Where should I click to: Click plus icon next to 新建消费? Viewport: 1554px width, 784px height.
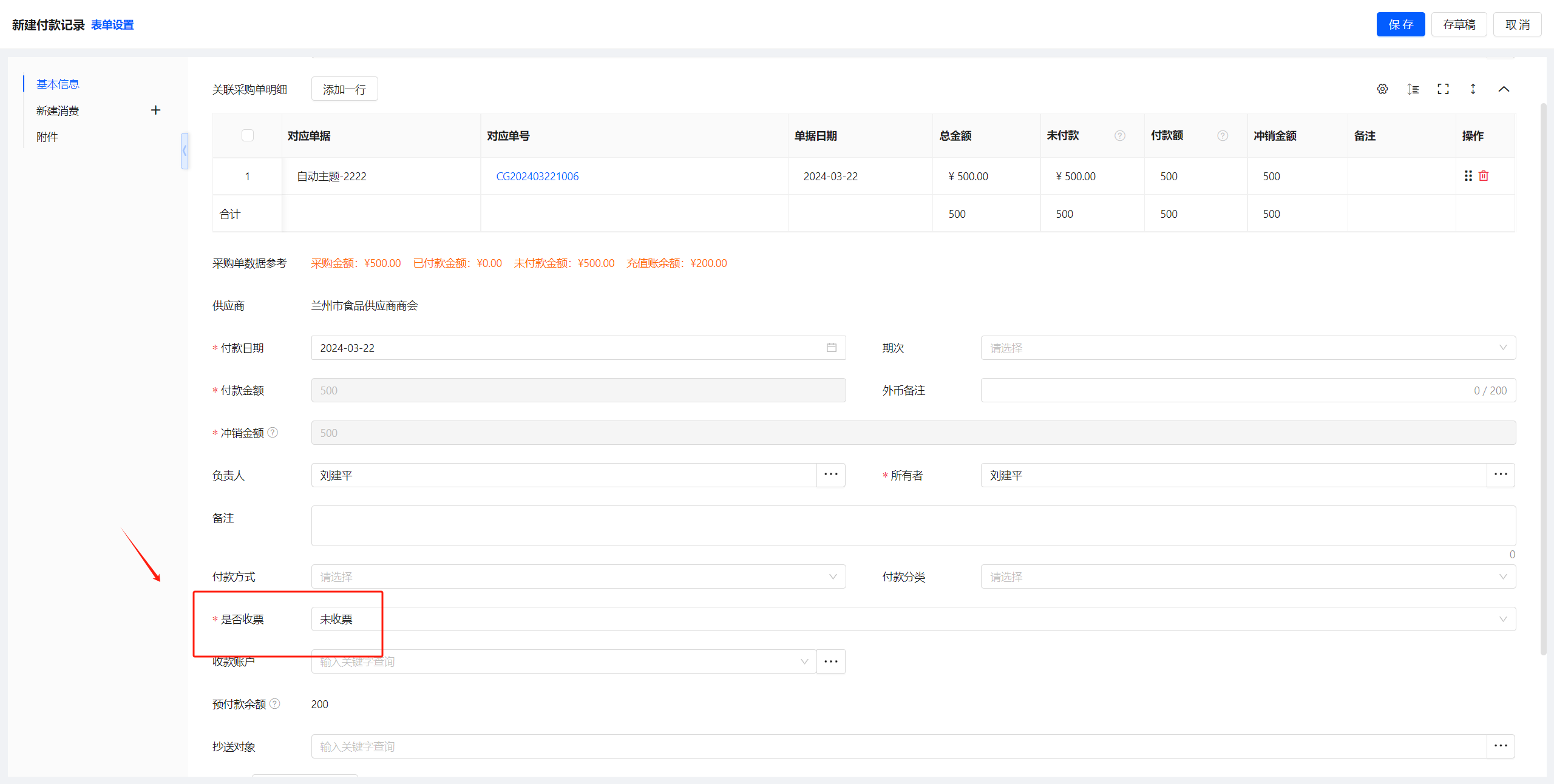point(155,110)
